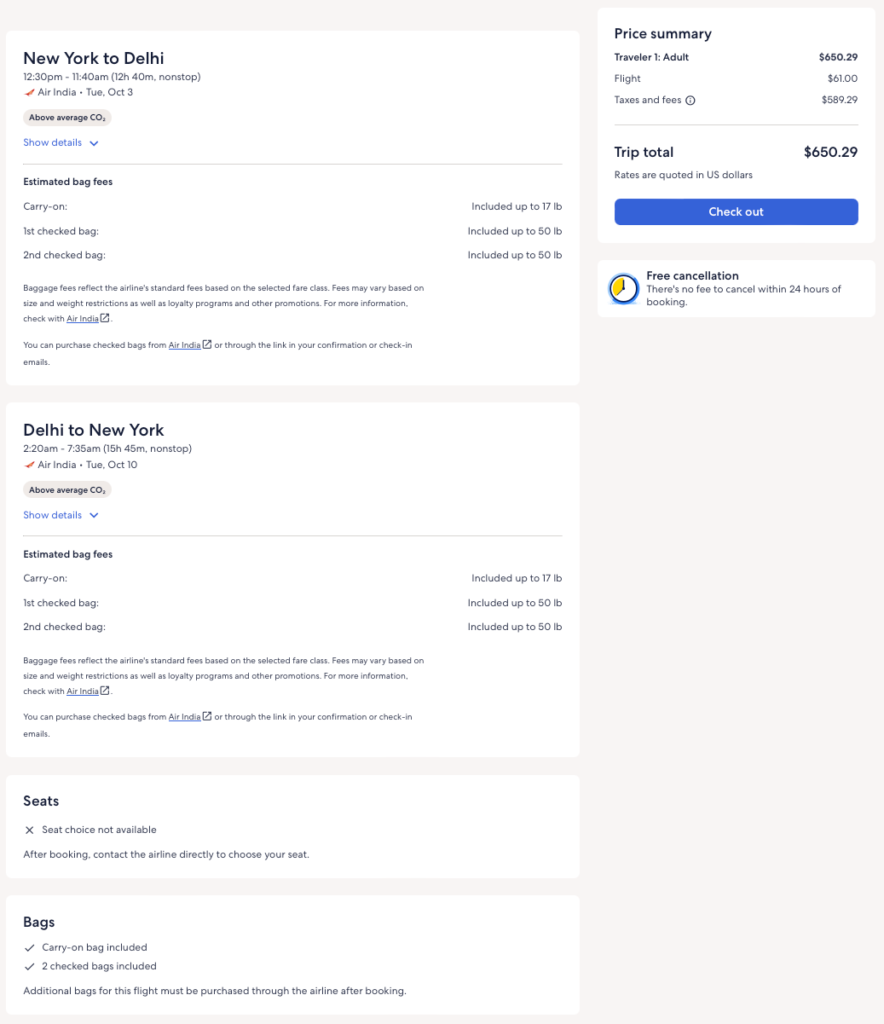Open 'checked bags from Air India' link, Delhi to New York
This screenshot has height=1024, width=884.
184,717
